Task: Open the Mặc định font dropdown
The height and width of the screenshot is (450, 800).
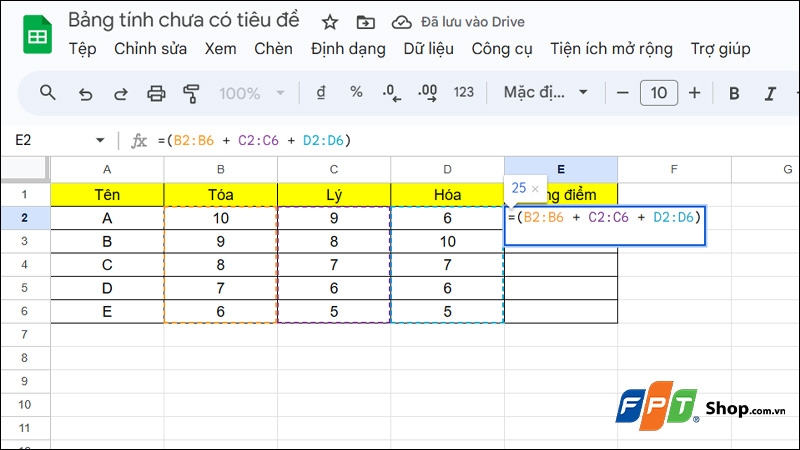Action: point(546,92)
